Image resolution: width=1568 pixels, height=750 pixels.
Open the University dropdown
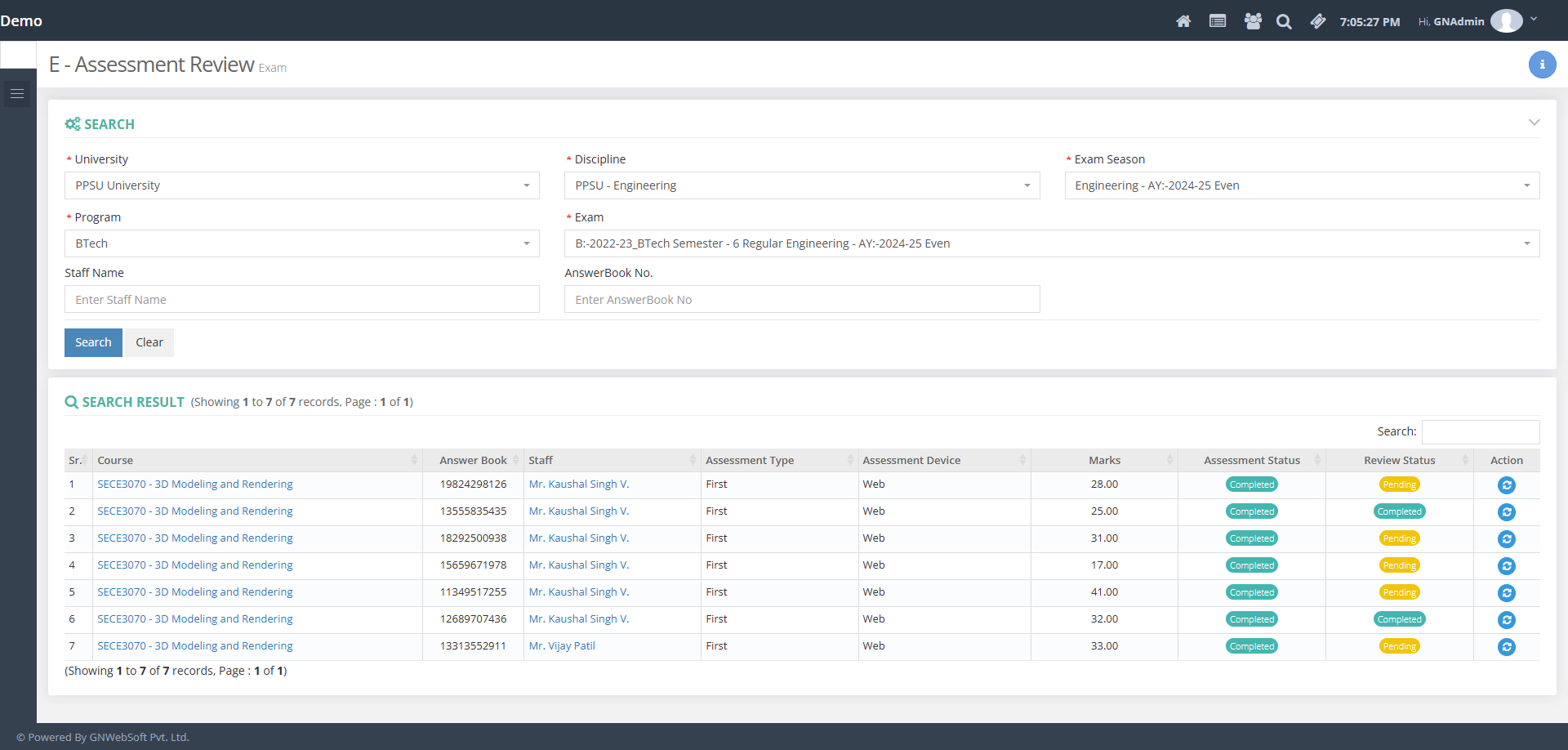pos(301,185)
